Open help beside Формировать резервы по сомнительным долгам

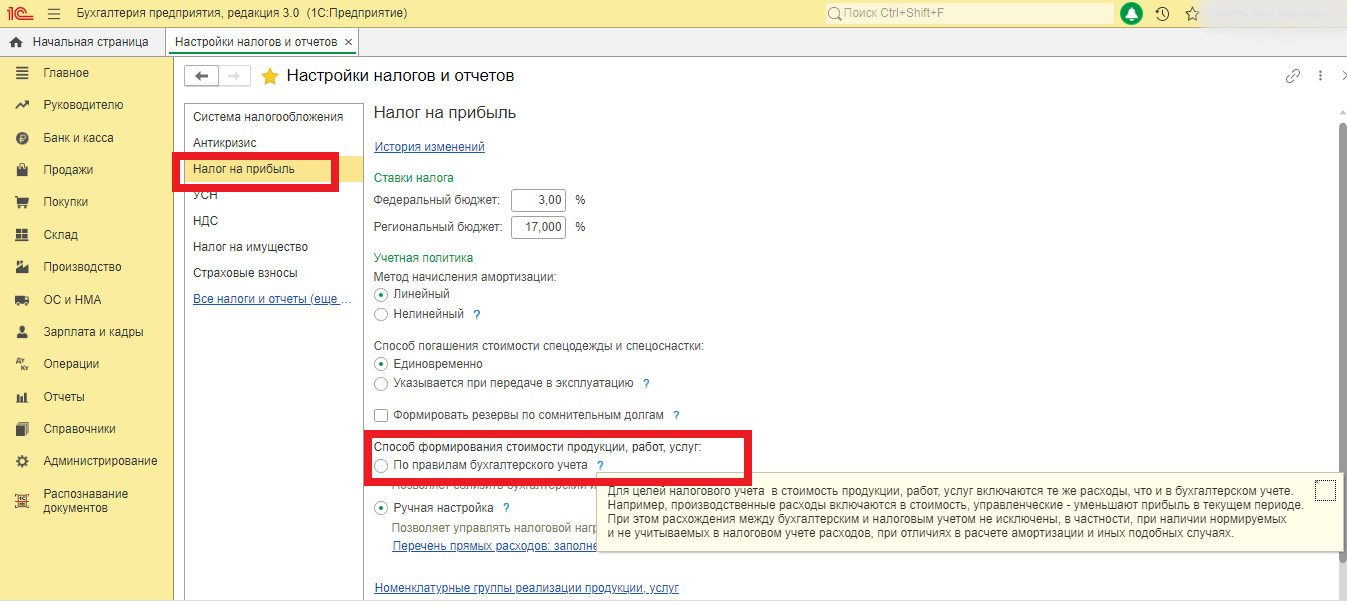[x=676, y=416]
